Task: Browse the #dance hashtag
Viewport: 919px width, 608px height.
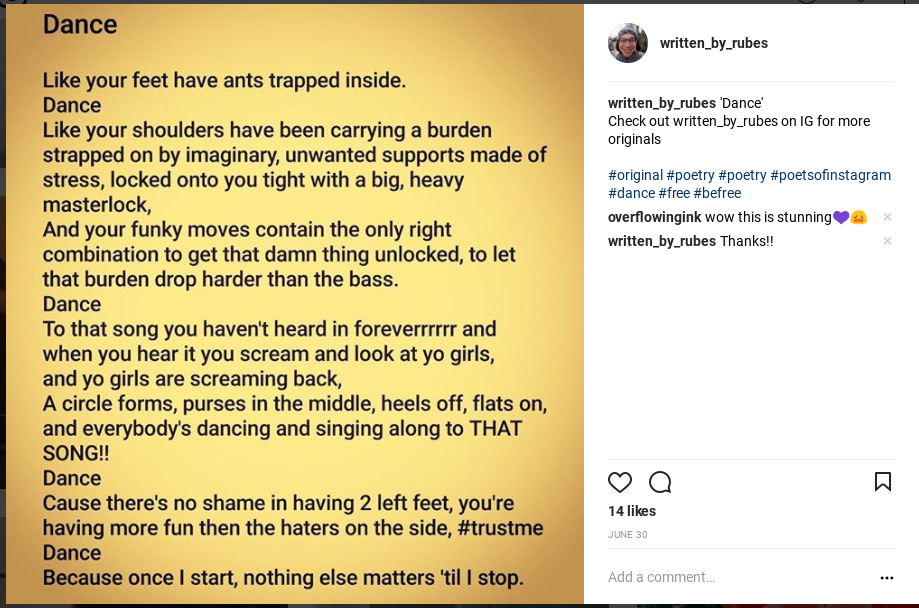Action: point(631,193)
